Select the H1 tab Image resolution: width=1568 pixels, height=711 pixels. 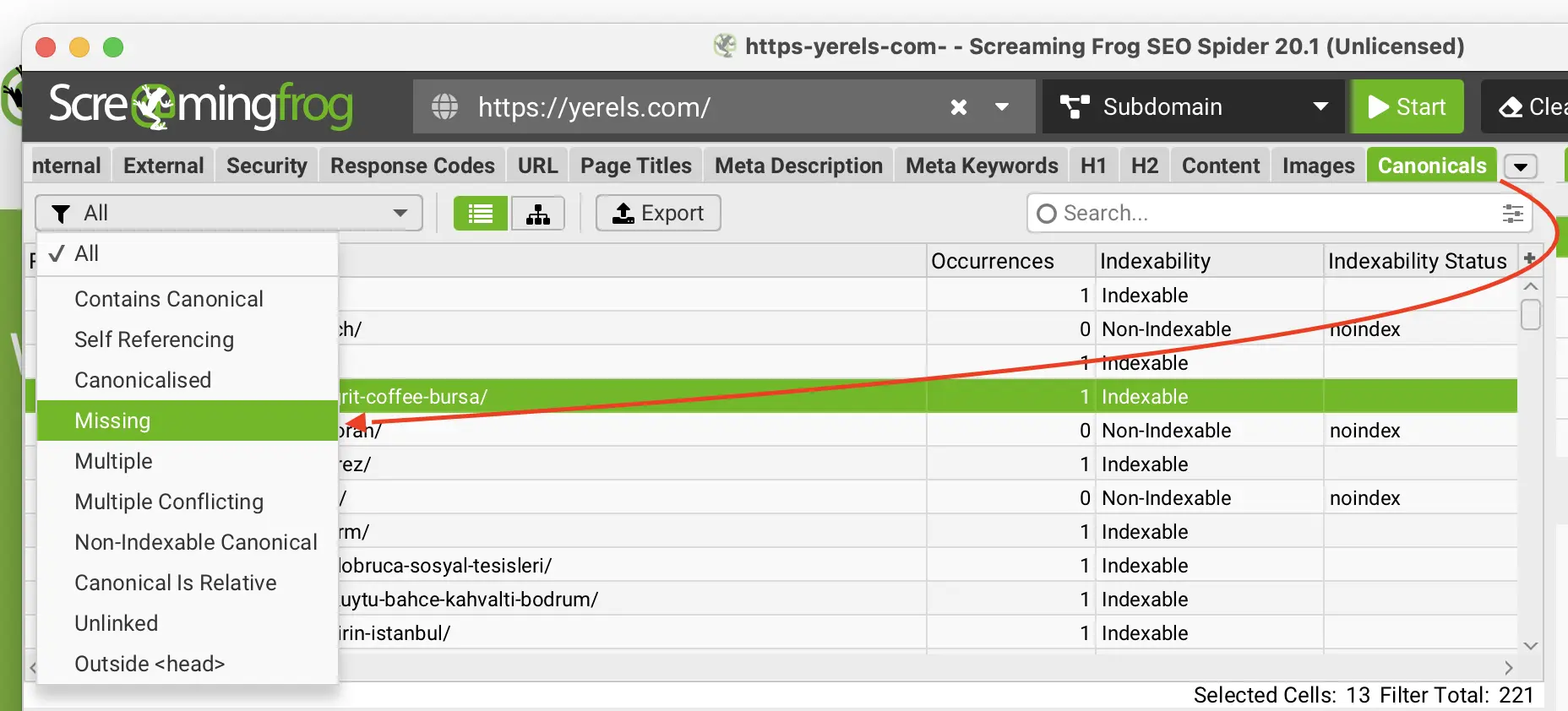point(1093,166)
